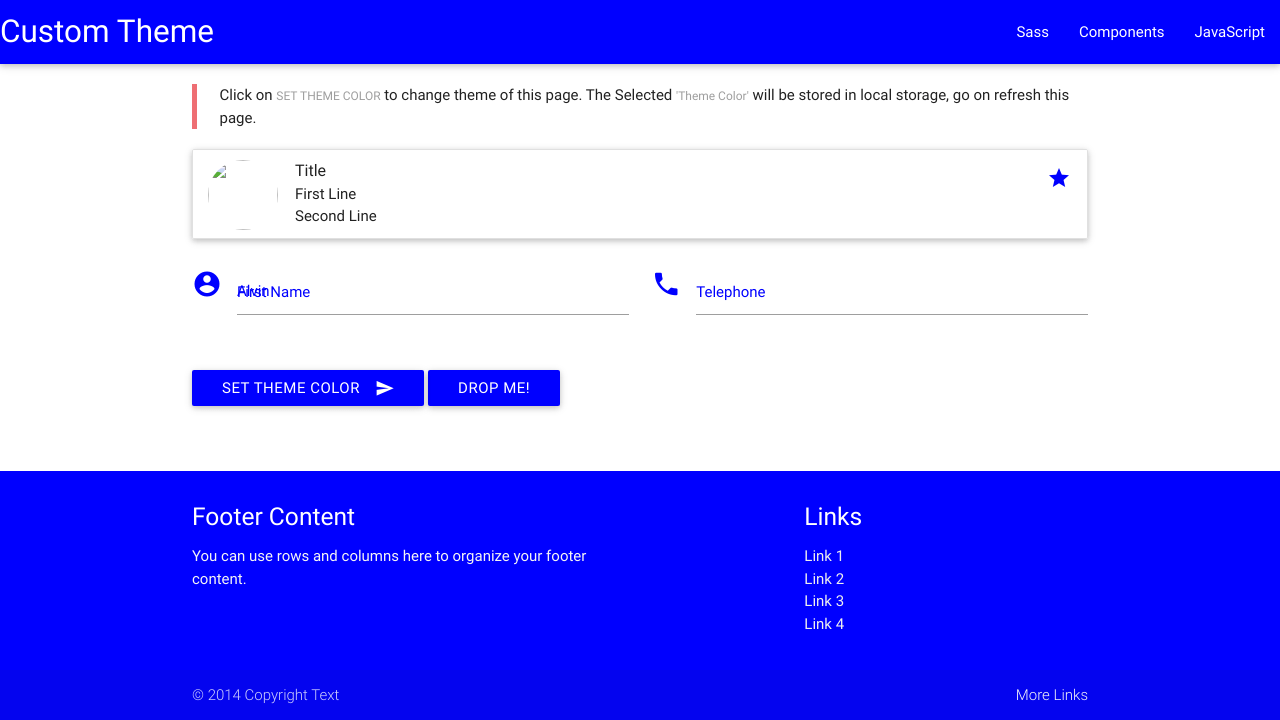Image resolution: width=1280 pixels, height=720 pixels.
Task: Click the Custom Theme brand logo
Action: pyautogui.click(x=106, y=31)
